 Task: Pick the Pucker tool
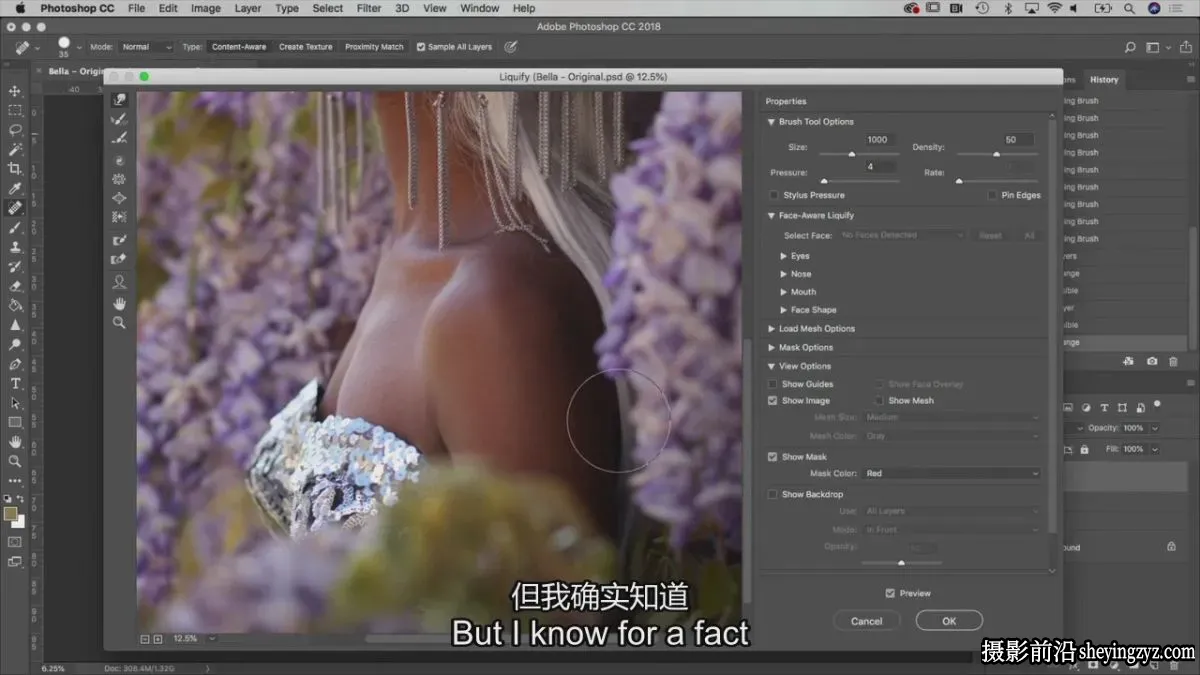point(119,179)
